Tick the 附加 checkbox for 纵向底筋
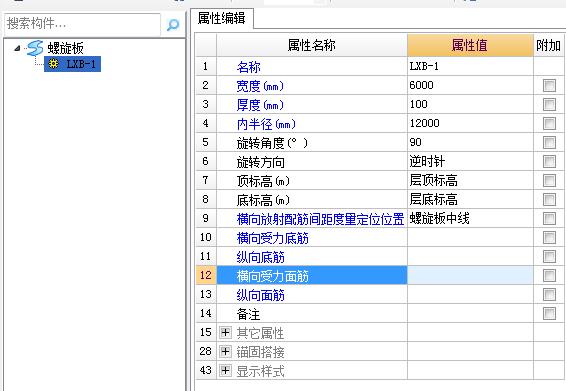 [x=549, y=257]
